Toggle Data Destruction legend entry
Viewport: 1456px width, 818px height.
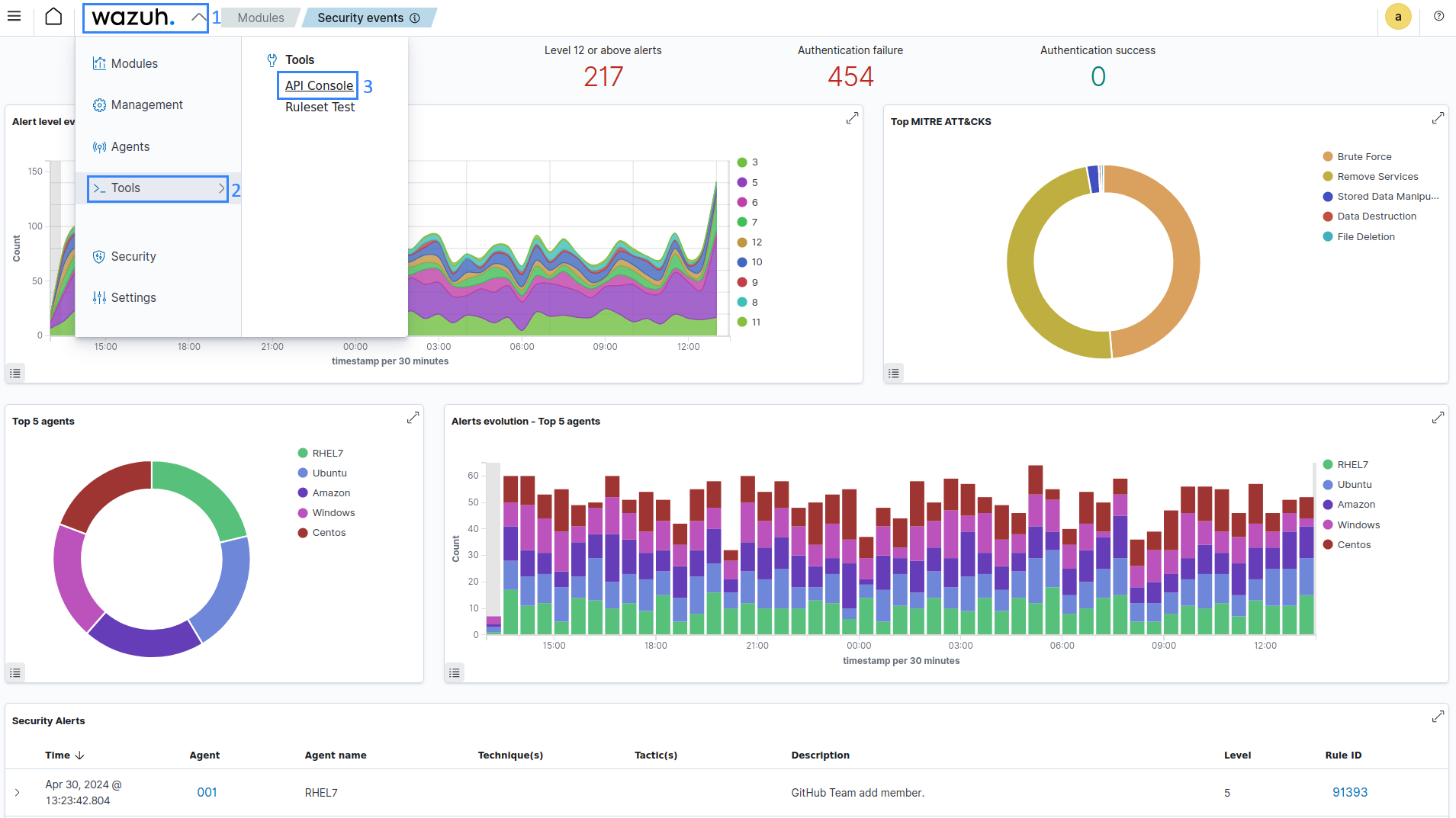[1369, 217]
